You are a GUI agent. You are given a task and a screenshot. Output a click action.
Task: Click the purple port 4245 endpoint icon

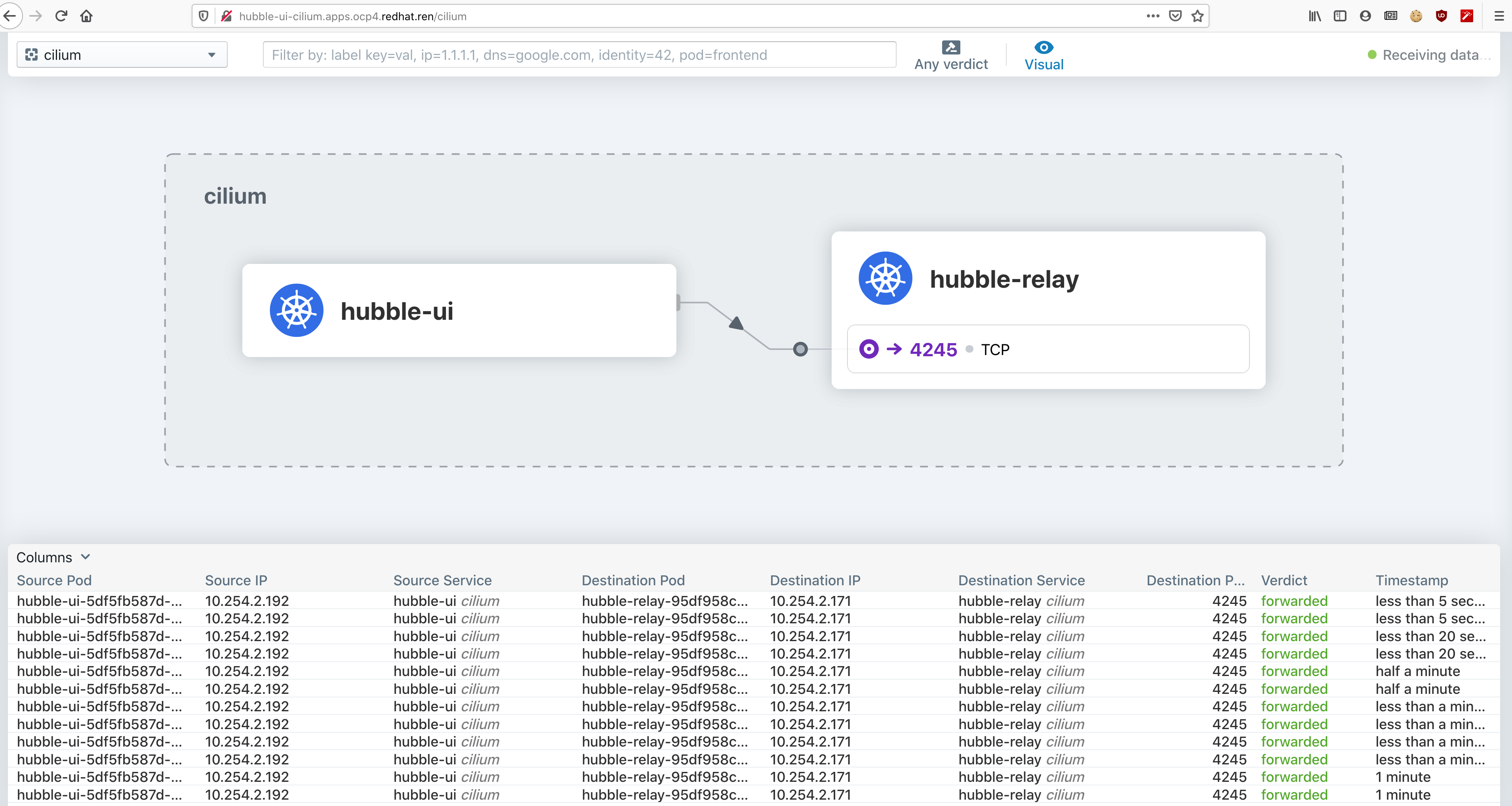point(869,349)
